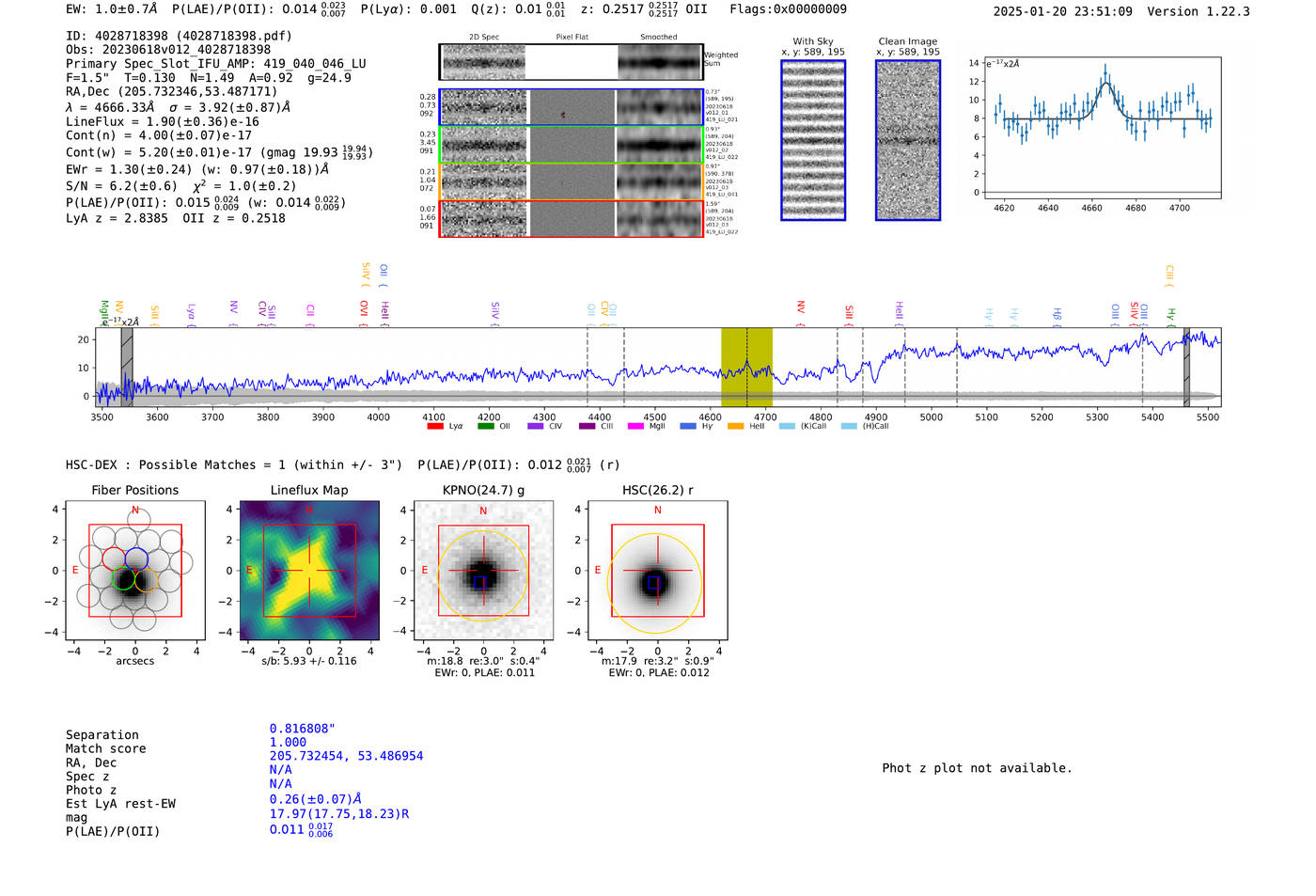The height and width of the screenshot is (896, 1316).
Task: Select the Weighted Sum 2D Spec cutout
Action: coord(484,62)
